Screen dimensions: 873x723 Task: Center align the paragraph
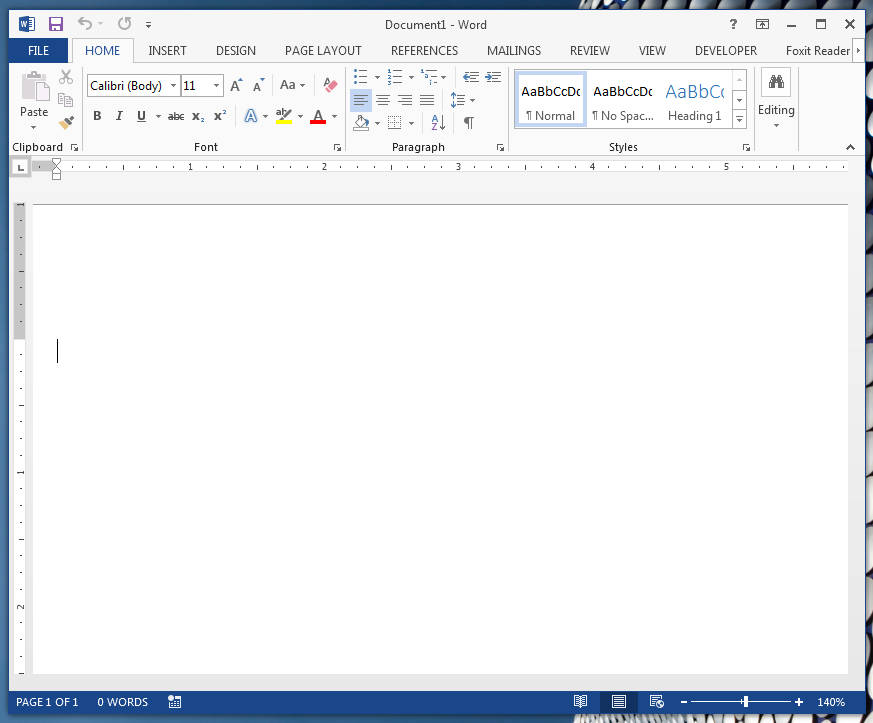(383, 100)
